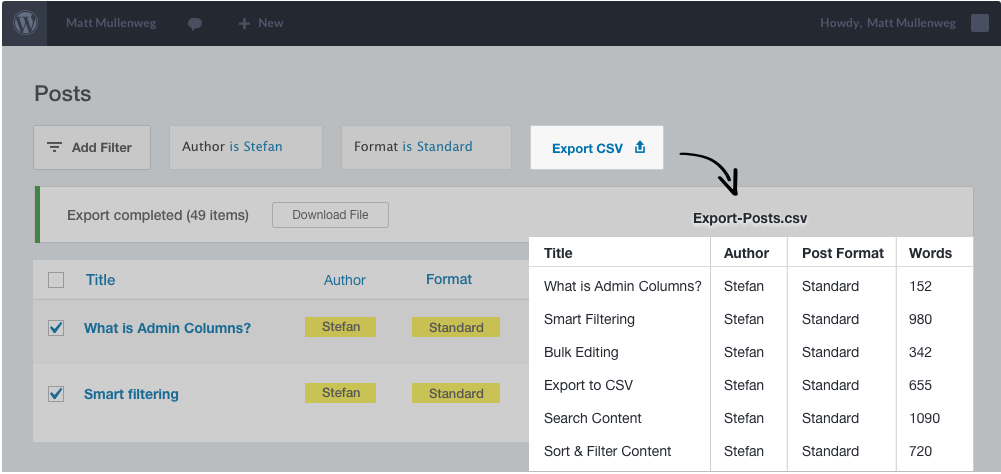Click the filter lines icon in Add Filter
The width and height of the screenshot is (1001, 474).
pos(55,147)
